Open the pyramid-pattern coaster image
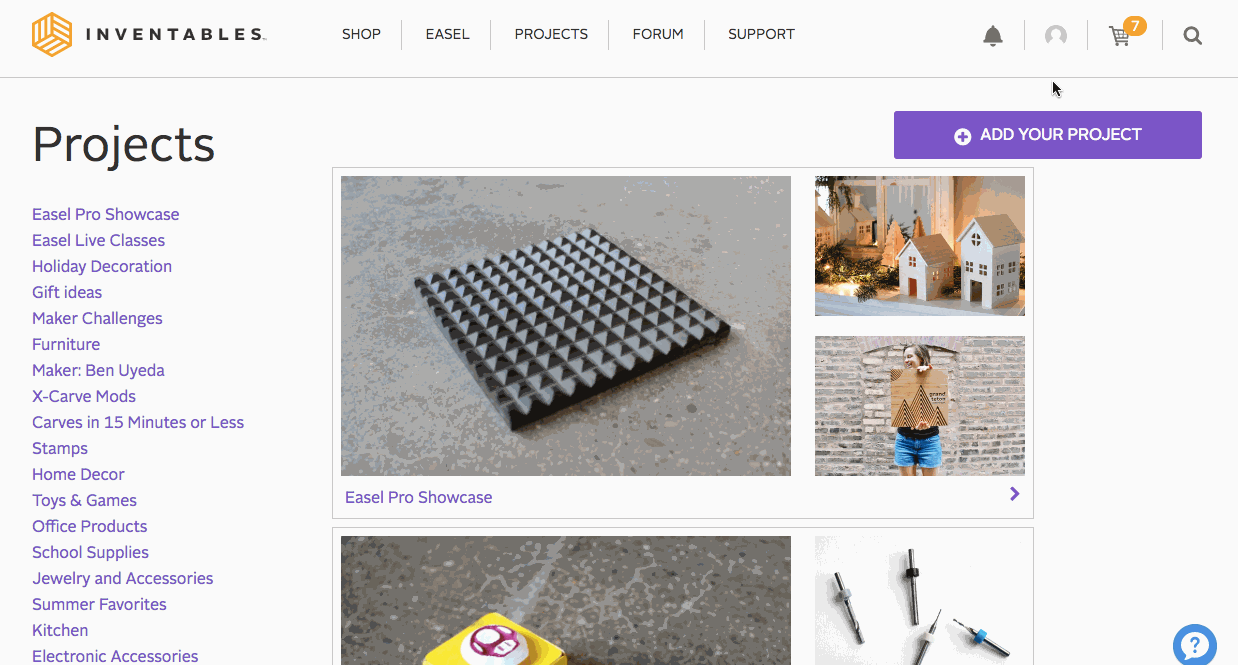This screenshot has height=665, width=1238. (x=565, y=325)
